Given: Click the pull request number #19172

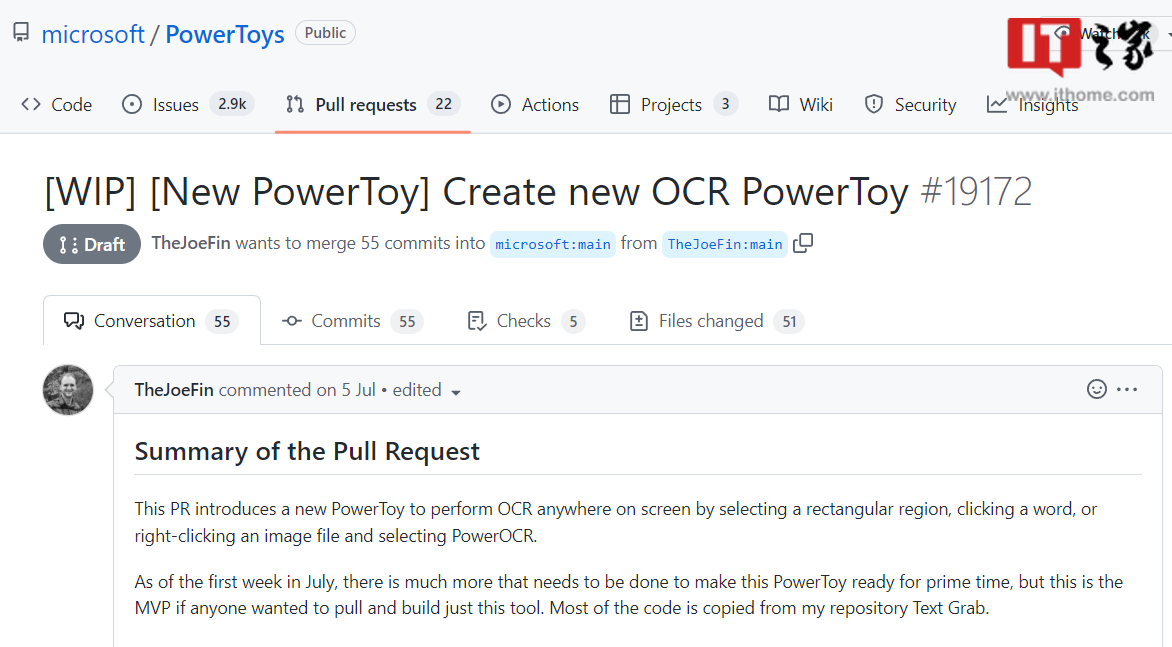Looking at the screenshot, I should (x=976, y=192).
